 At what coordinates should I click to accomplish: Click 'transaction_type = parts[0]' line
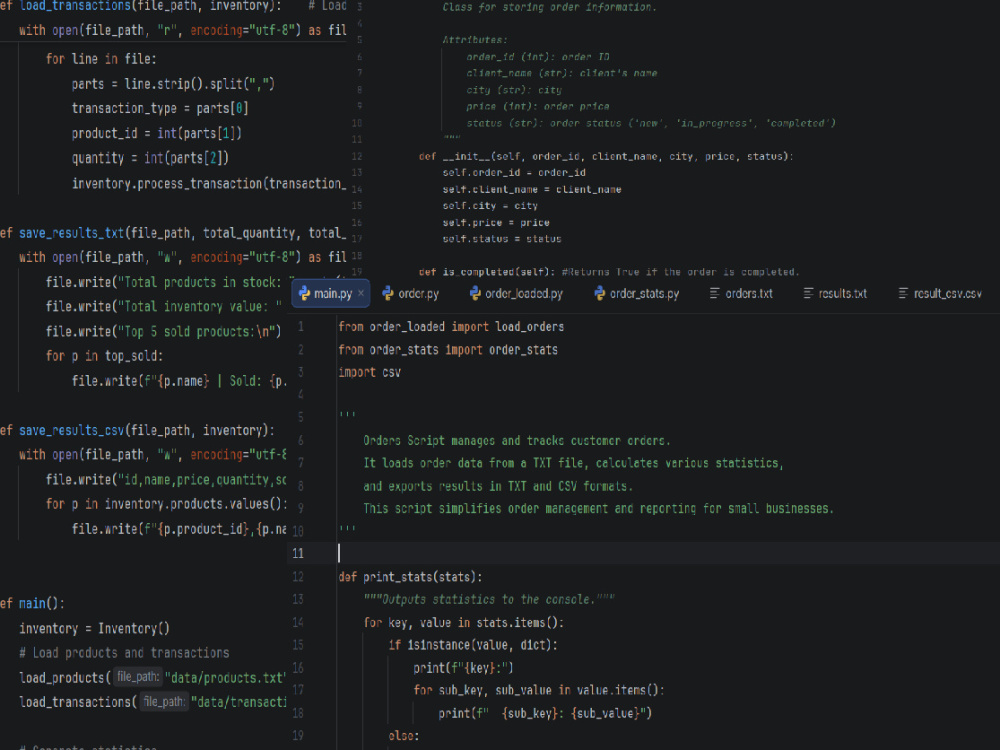coord(159,108)
